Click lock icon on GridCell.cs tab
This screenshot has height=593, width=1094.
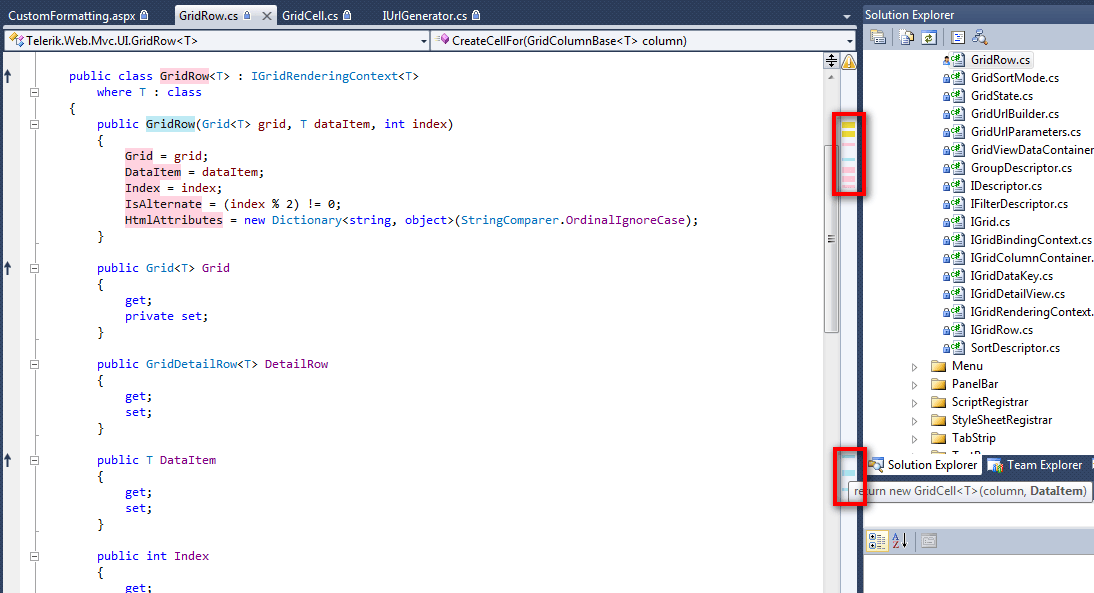[x=347, y=15]
